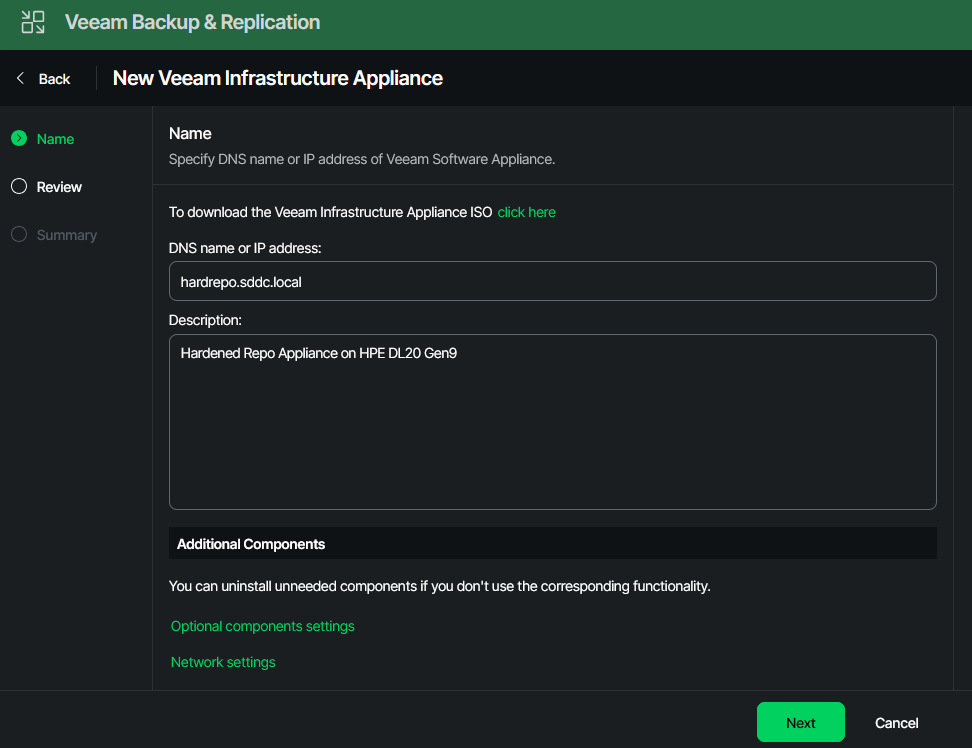Click the Back arrow chevron icon
Image resolution: width=972 pixels, height=748 pixels.
20,79
